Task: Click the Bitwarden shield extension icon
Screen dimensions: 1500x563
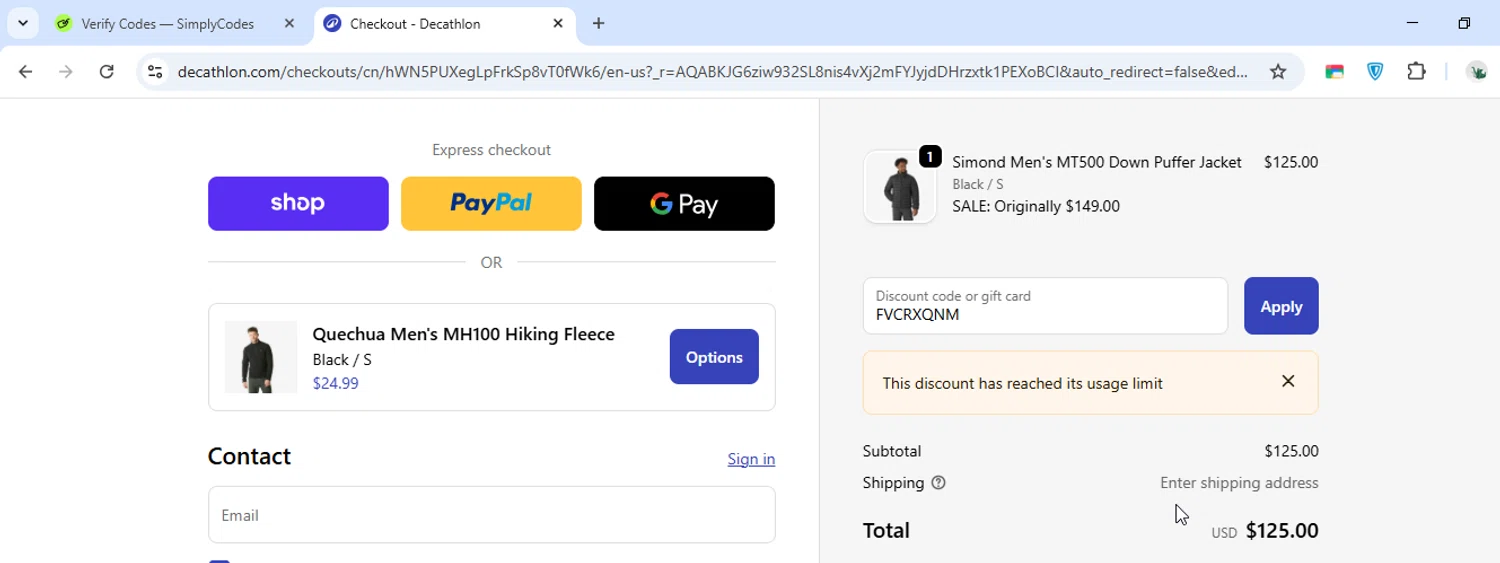Action: [1375, 71]
